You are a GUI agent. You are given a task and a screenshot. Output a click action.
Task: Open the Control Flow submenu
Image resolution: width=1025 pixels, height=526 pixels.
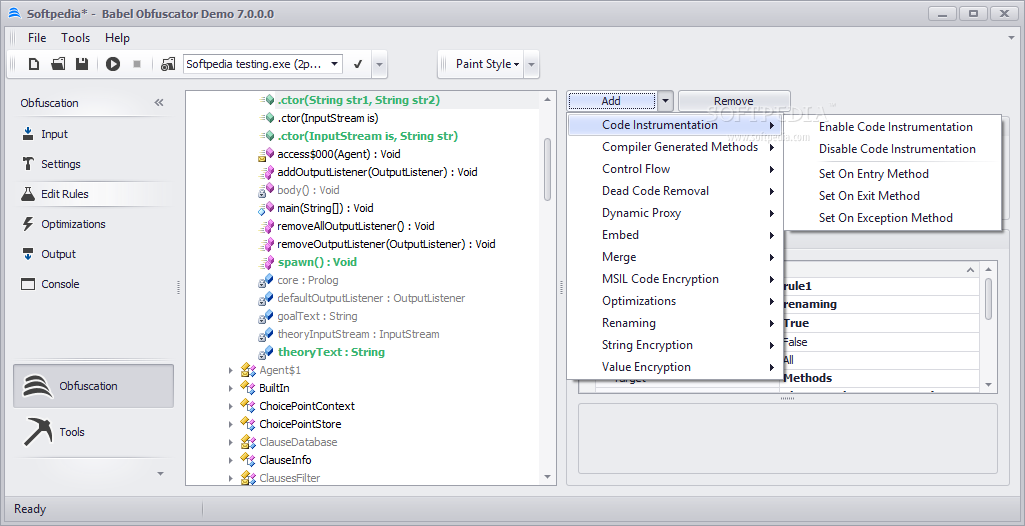point(675,169)
